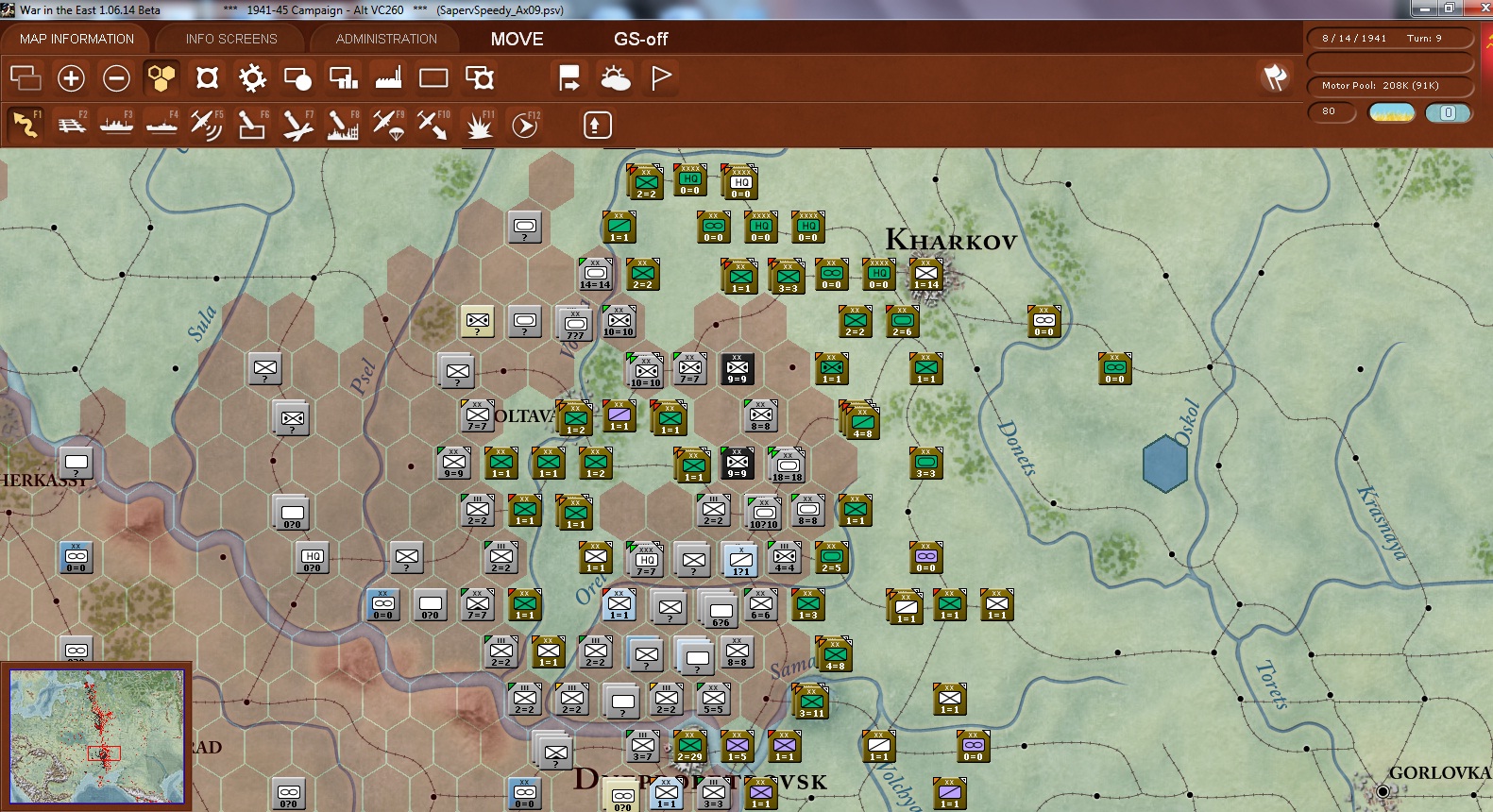This screenshot has height=812, width=1493.
Task: Select the F7 bomb airfield mode icon
Action: click(x=297, y=125)
